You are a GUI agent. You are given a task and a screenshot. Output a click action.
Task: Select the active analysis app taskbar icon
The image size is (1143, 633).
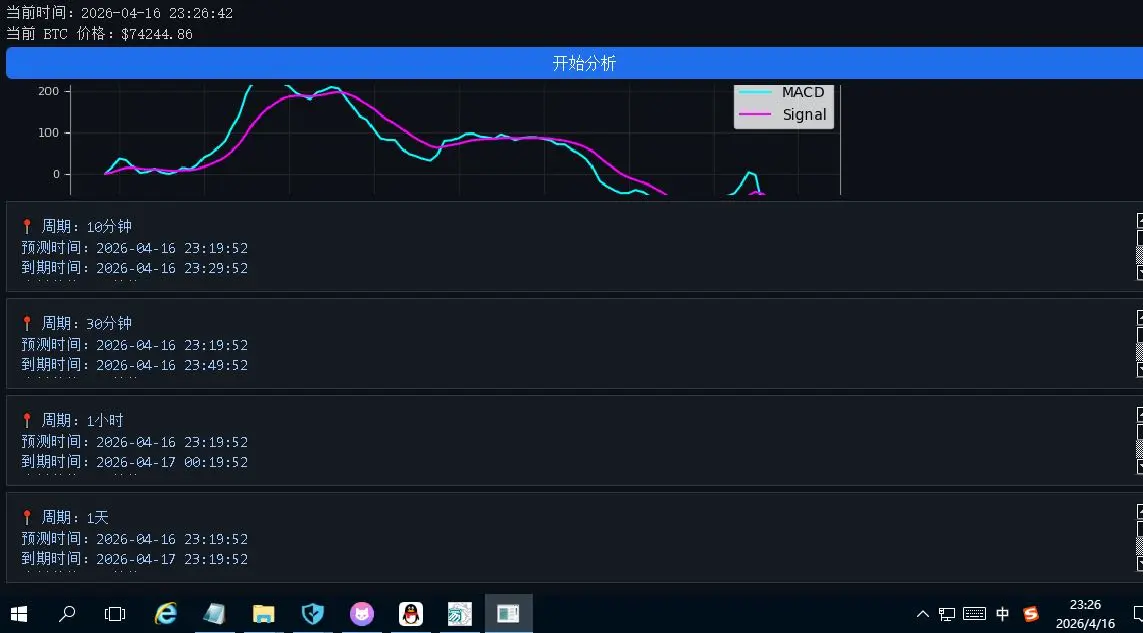click(509, 614)
